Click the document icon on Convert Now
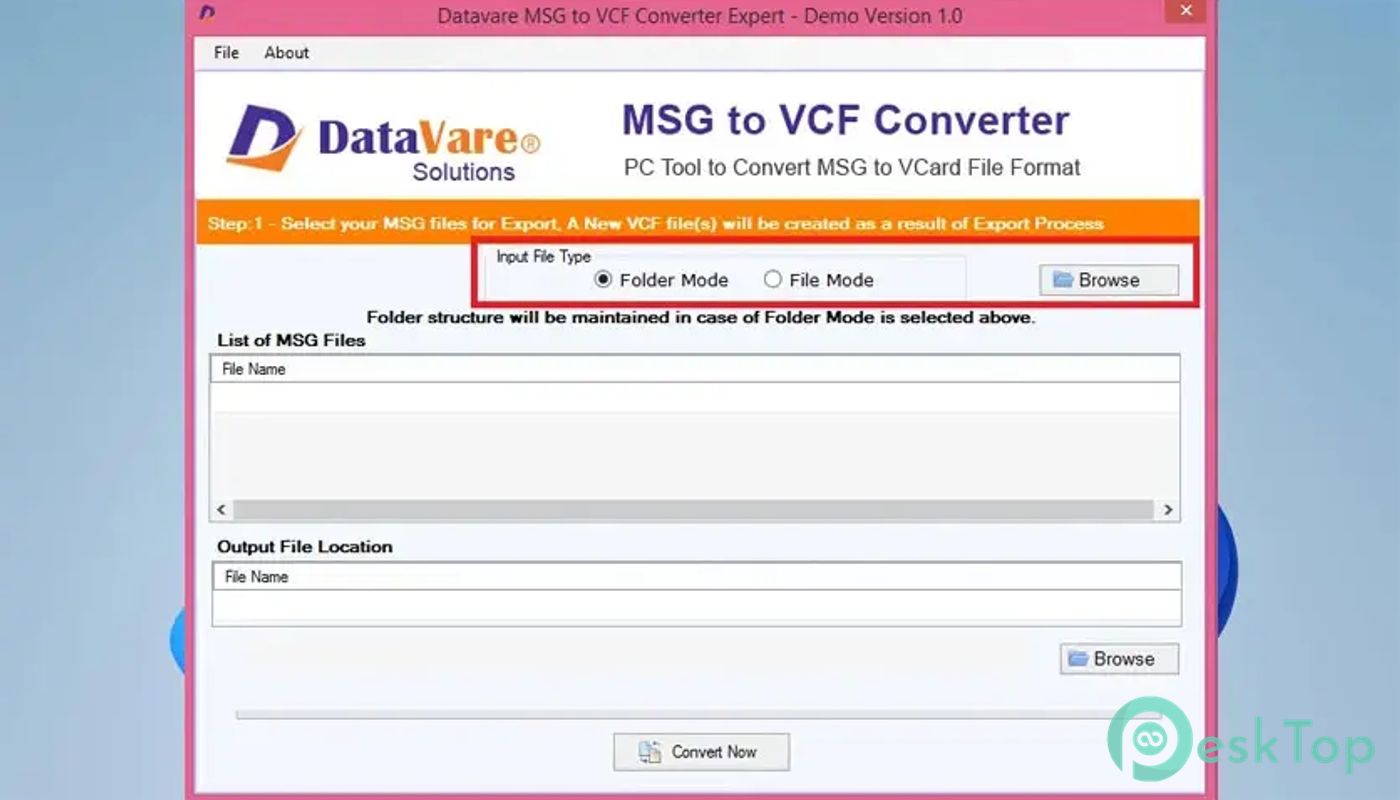This screenshot has height=800, width=1400. (x=651, y=752)
